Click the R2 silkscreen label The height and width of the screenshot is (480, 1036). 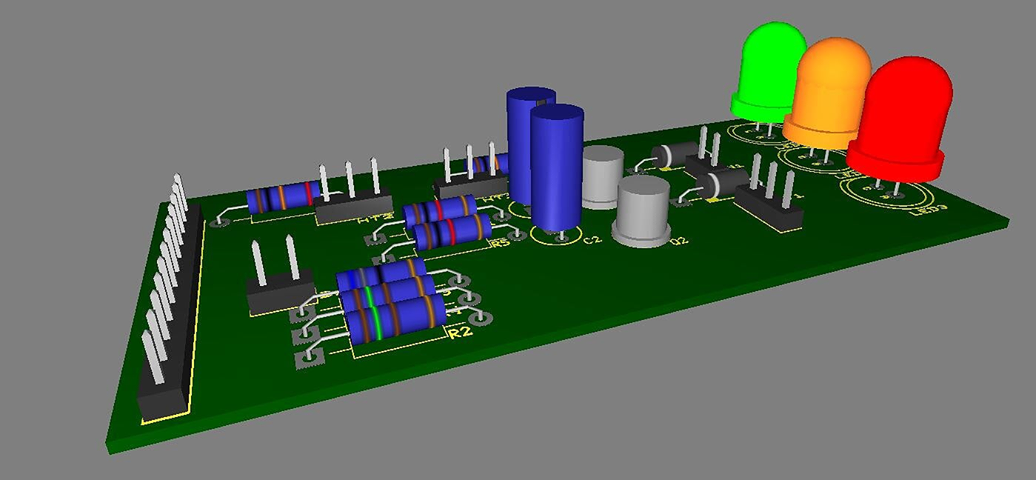click(x=459, y=333)
